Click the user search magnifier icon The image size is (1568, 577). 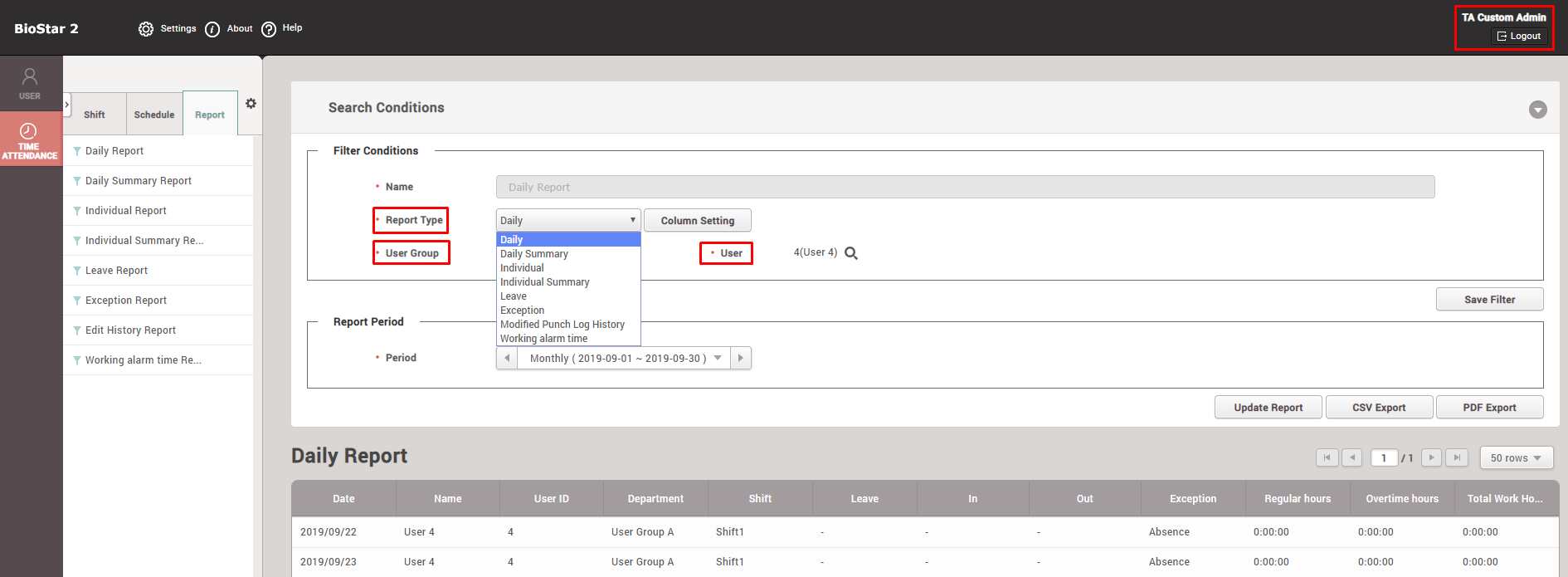[x=851, y=253]
